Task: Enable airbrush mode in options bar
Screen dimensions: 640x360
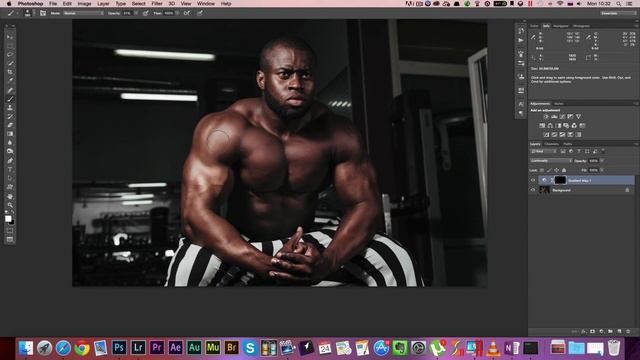Action: tap(187, 13)
